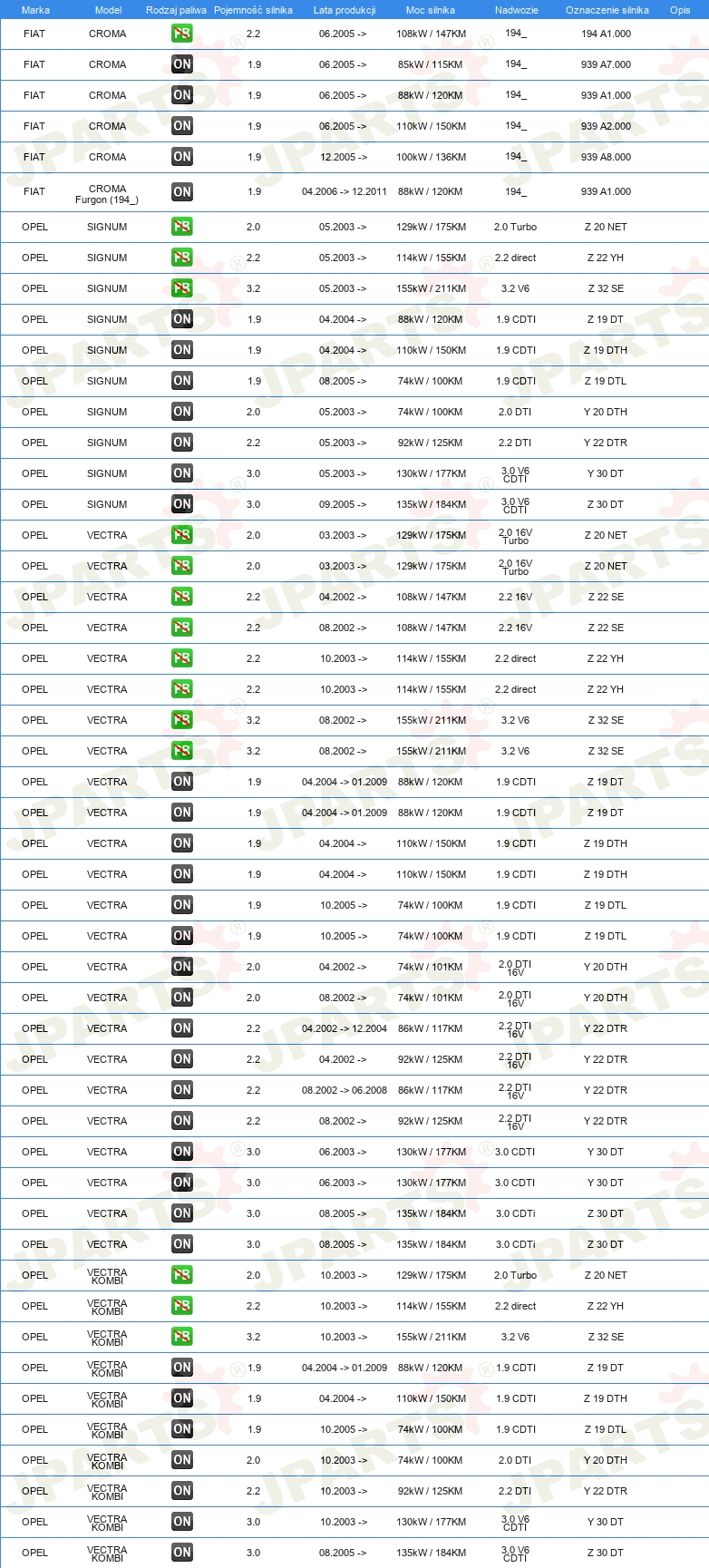This screenshot has width=709, height=1568.
Task: Click diesel ON icon in Signum Y 22 DTR row
Action: 182,443
